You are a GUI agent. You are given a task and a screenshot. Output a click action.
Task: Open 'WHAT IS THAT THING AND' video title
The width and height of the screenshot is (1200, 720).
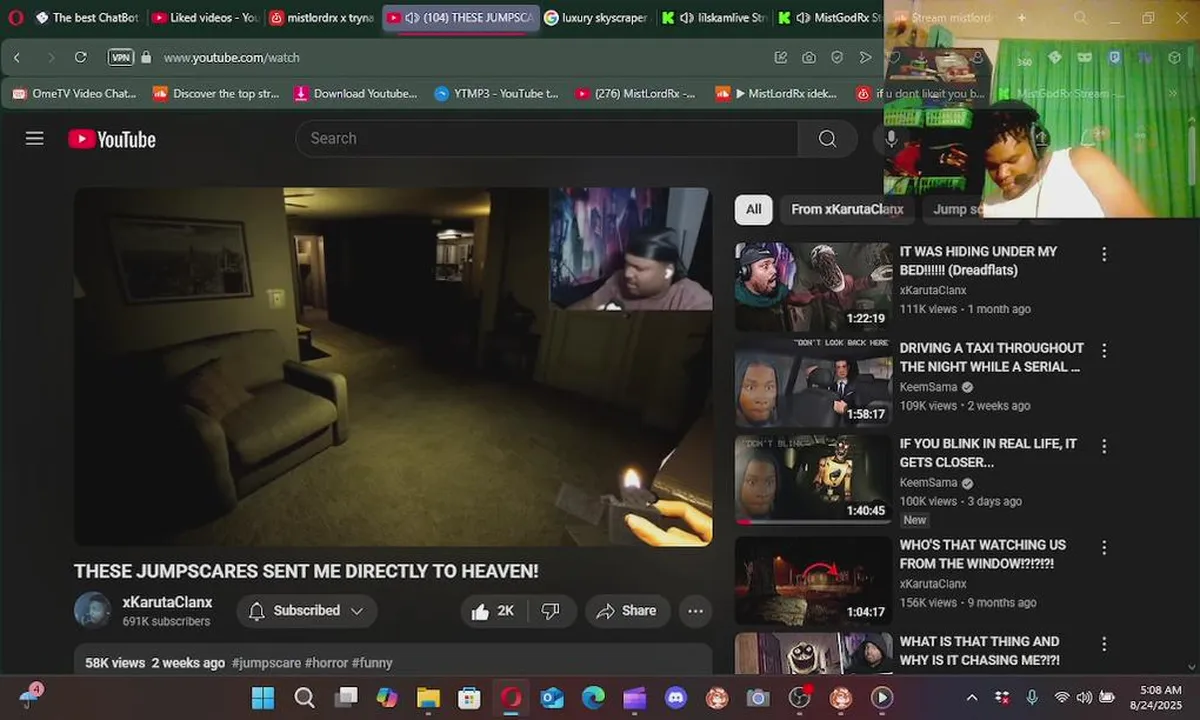coord(979,650)
